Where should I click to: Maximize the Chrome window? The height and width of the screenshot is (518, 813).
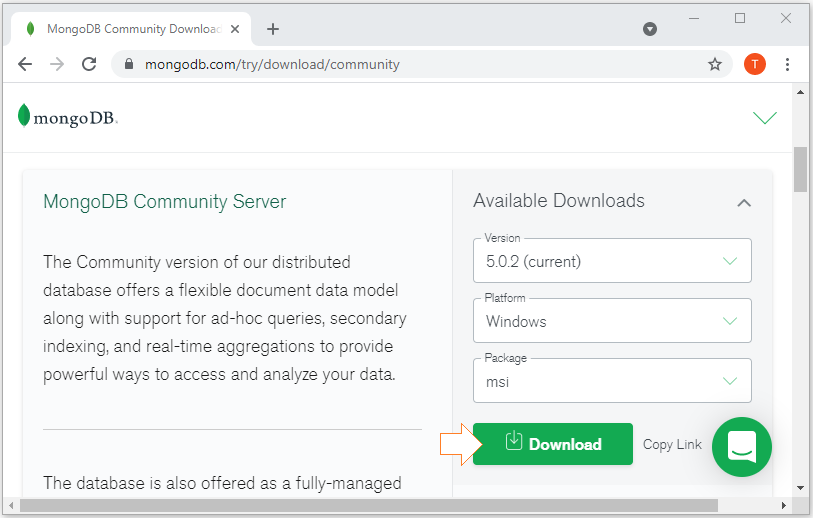point(740,19)
